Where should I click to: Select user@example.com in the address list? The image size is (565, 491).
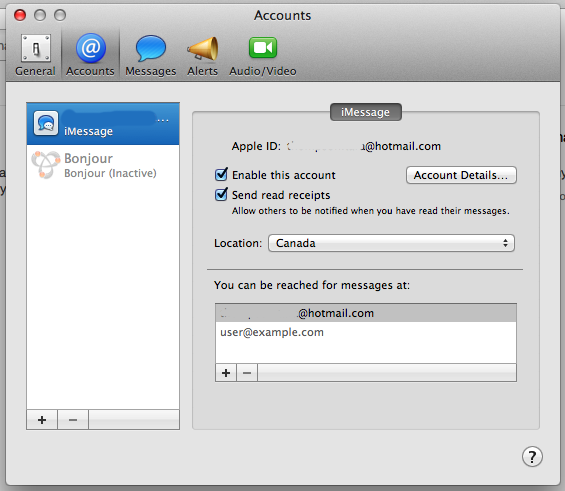click(366, 332)
